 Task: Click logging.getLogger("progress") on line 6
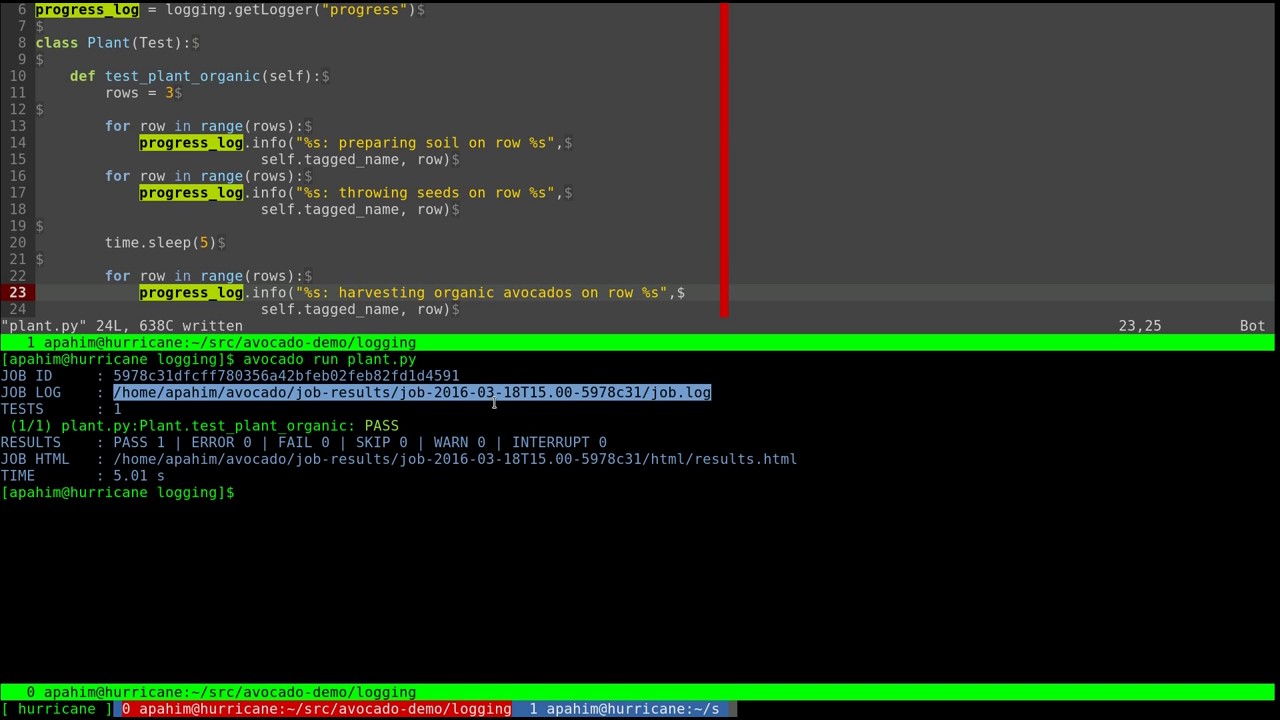[290, 10]
